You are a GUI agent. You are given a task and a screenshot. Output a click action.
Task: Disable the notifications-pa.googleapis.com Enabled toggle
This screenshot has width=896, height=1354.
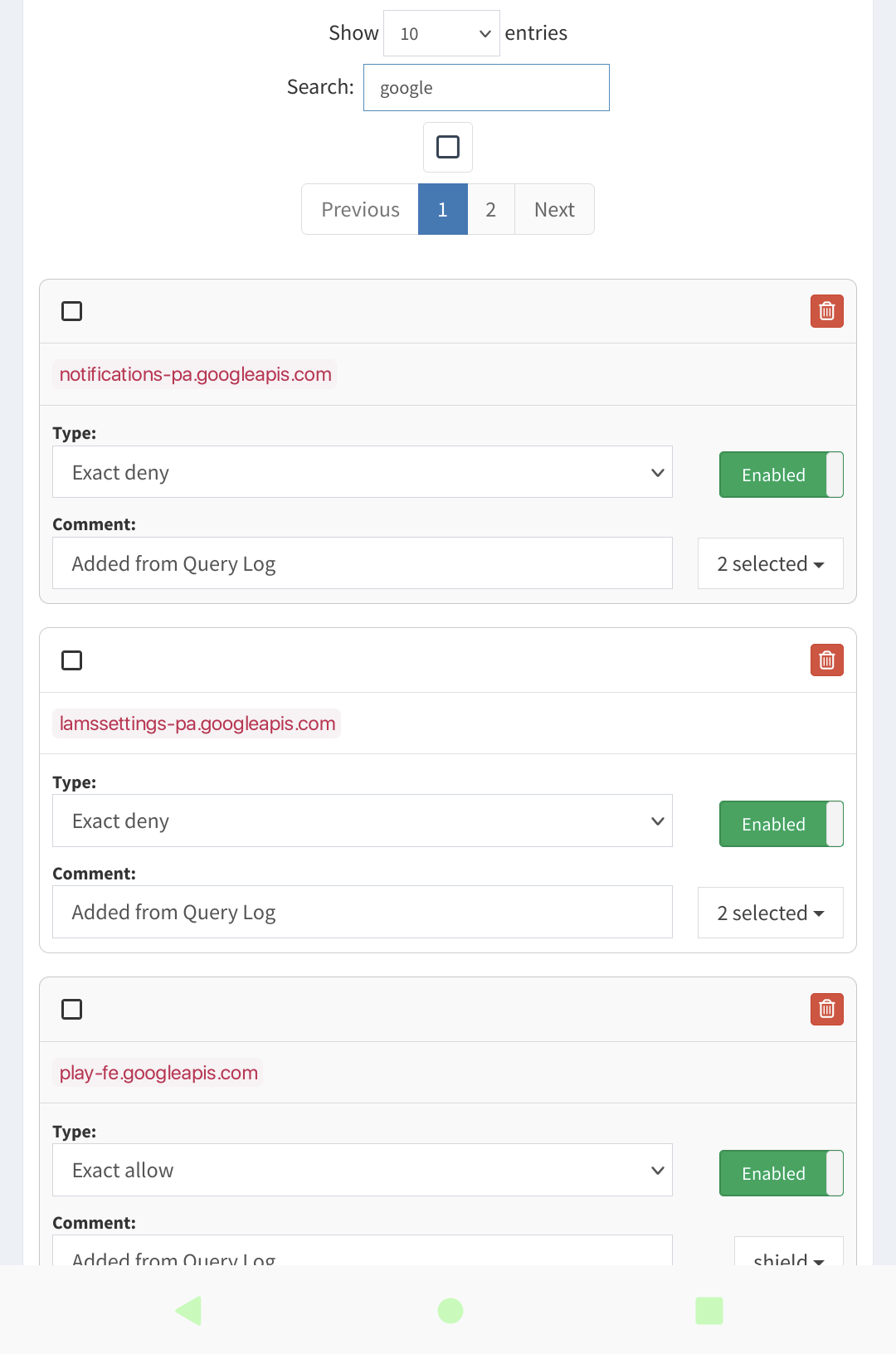781,475
